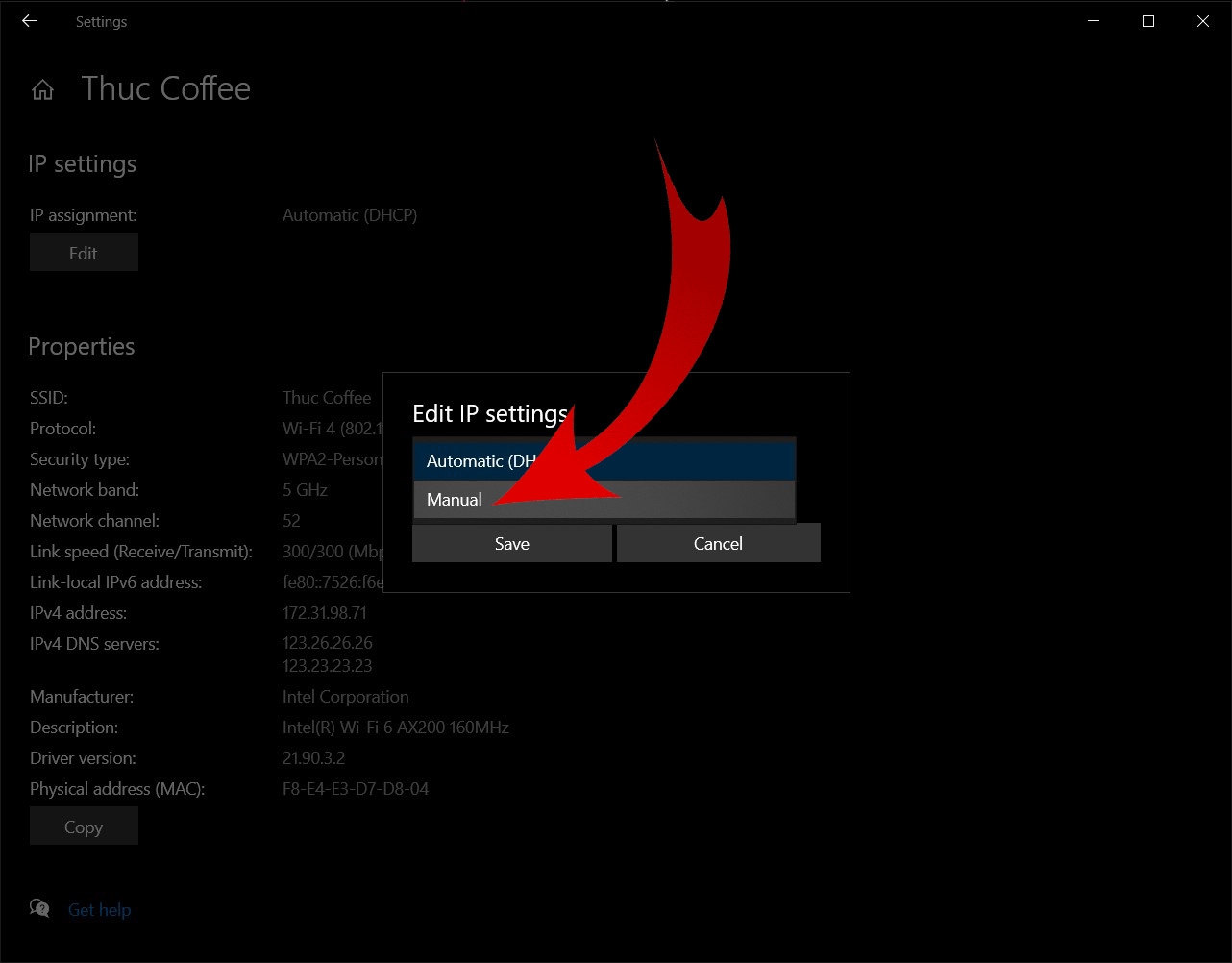Open the Settings home icon
This screenshot has height=963, width=1232.
click(x=42, y=90)
